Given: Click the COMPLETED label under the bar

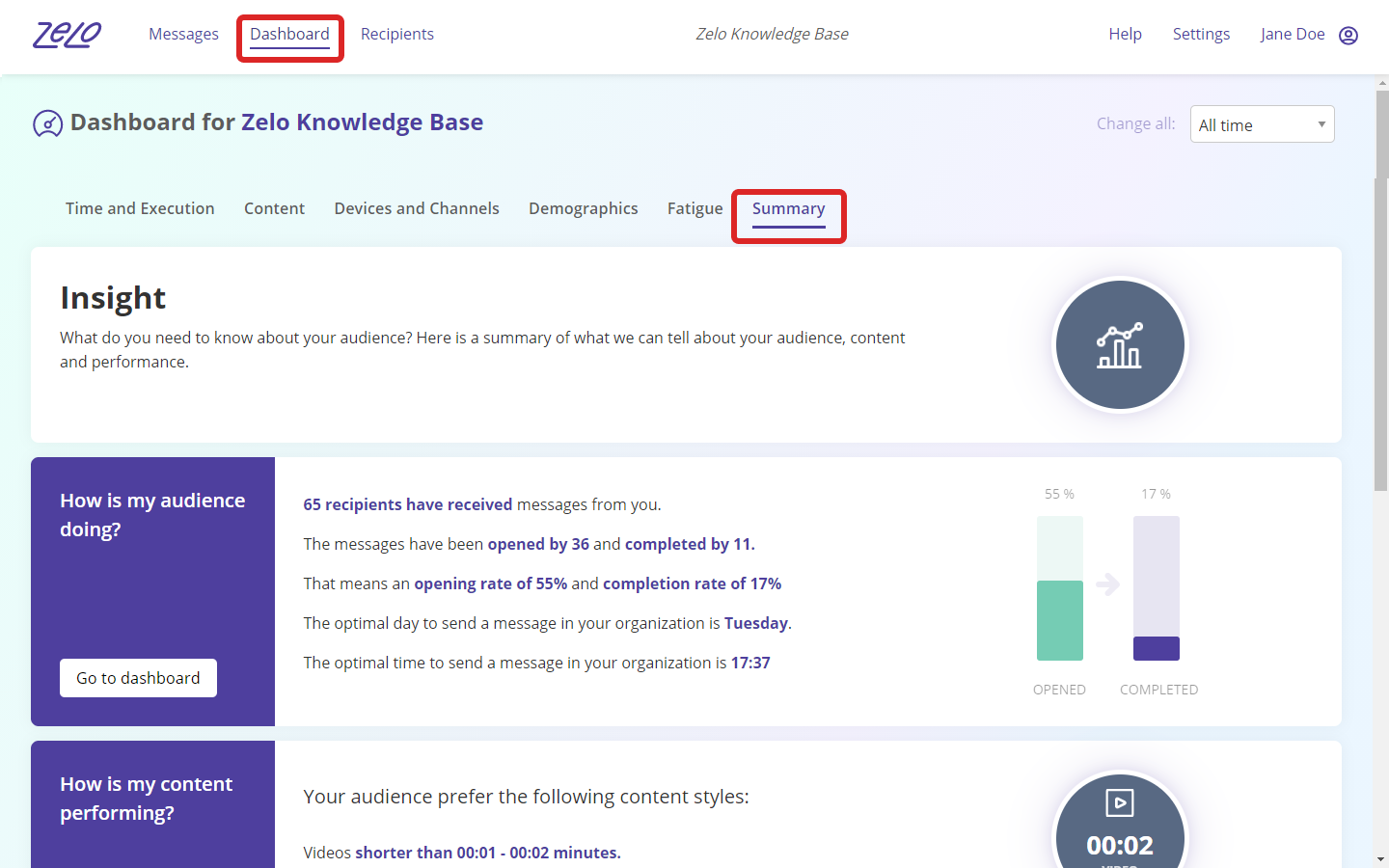Looking at the screenshot, I should [1158, 690].
